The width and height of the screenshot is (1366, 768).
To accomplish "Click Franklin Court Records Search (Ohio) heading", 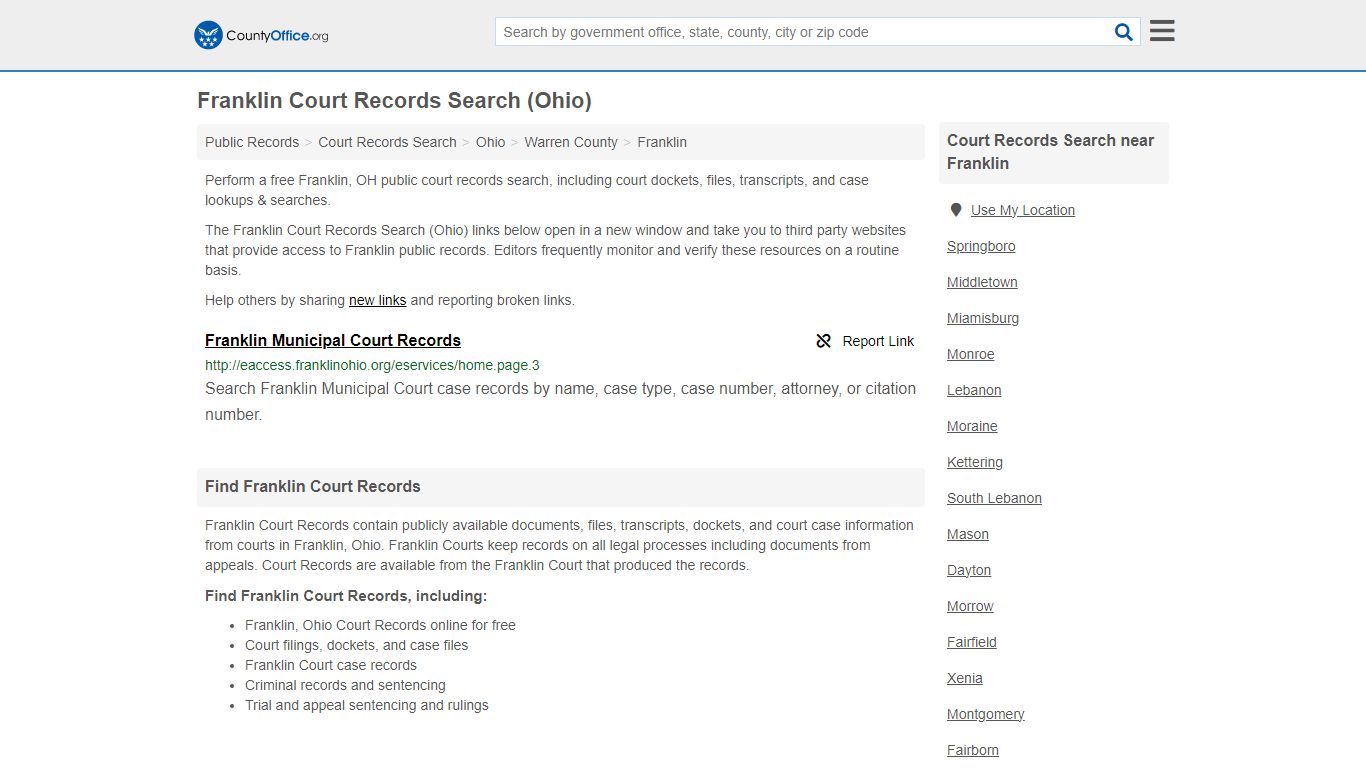I will [x=394, y=100].
